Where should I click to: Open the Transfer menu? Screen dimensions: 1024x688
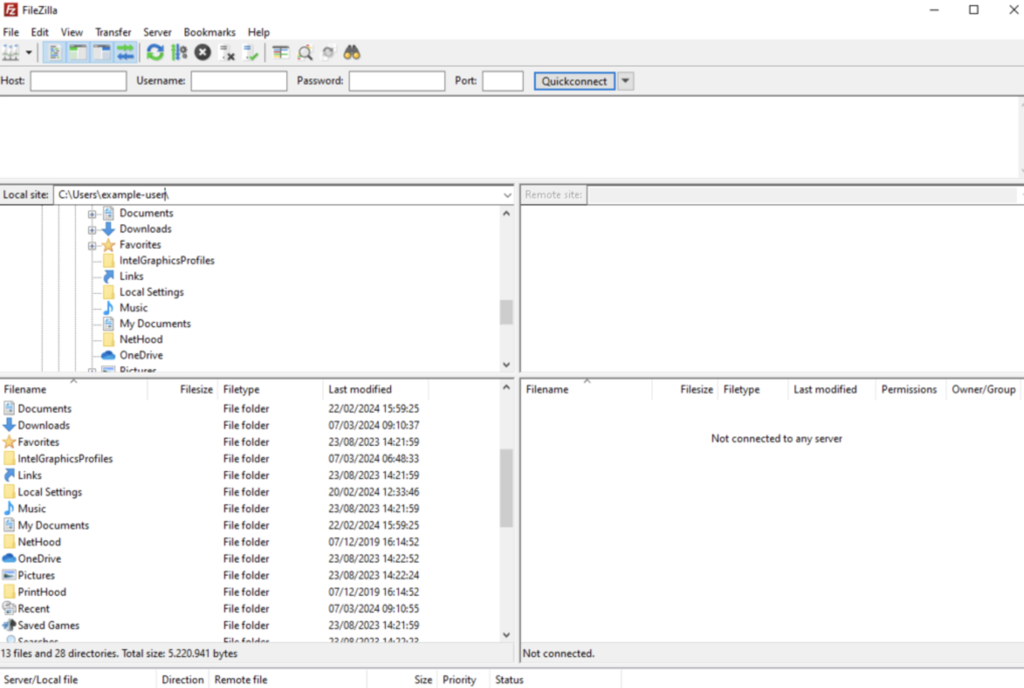113,32
